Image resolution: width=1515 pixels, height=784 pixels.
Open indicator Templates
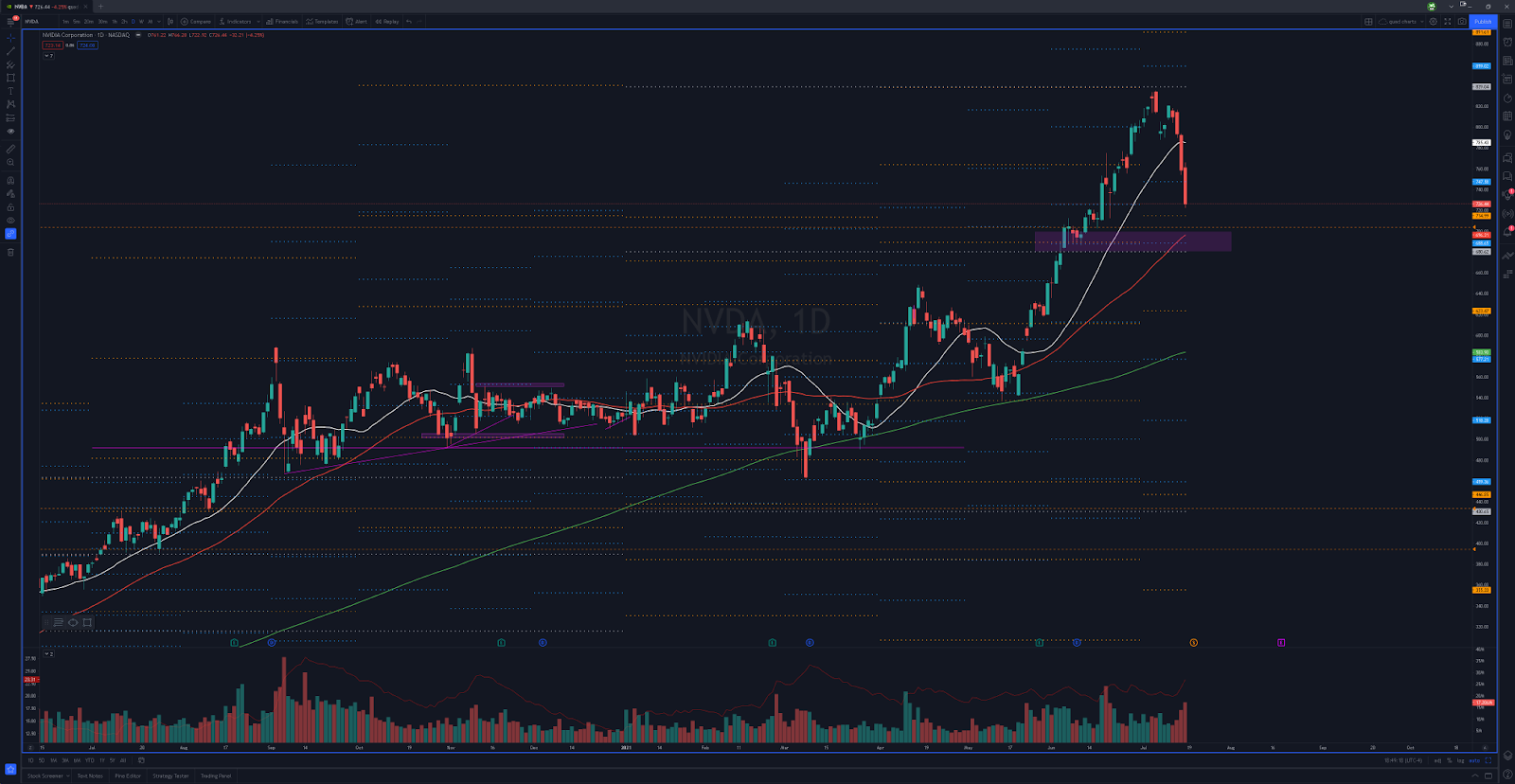(x=322, y=21)
